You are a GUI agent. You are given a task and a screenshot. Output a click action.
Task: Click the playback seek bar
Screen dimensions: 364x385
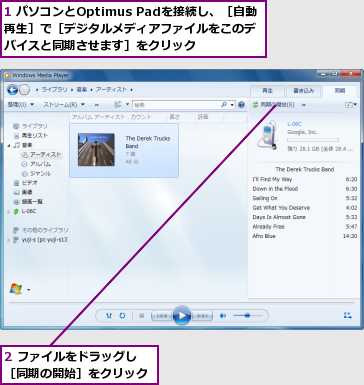pyautogui.click(x=182, y=303)
